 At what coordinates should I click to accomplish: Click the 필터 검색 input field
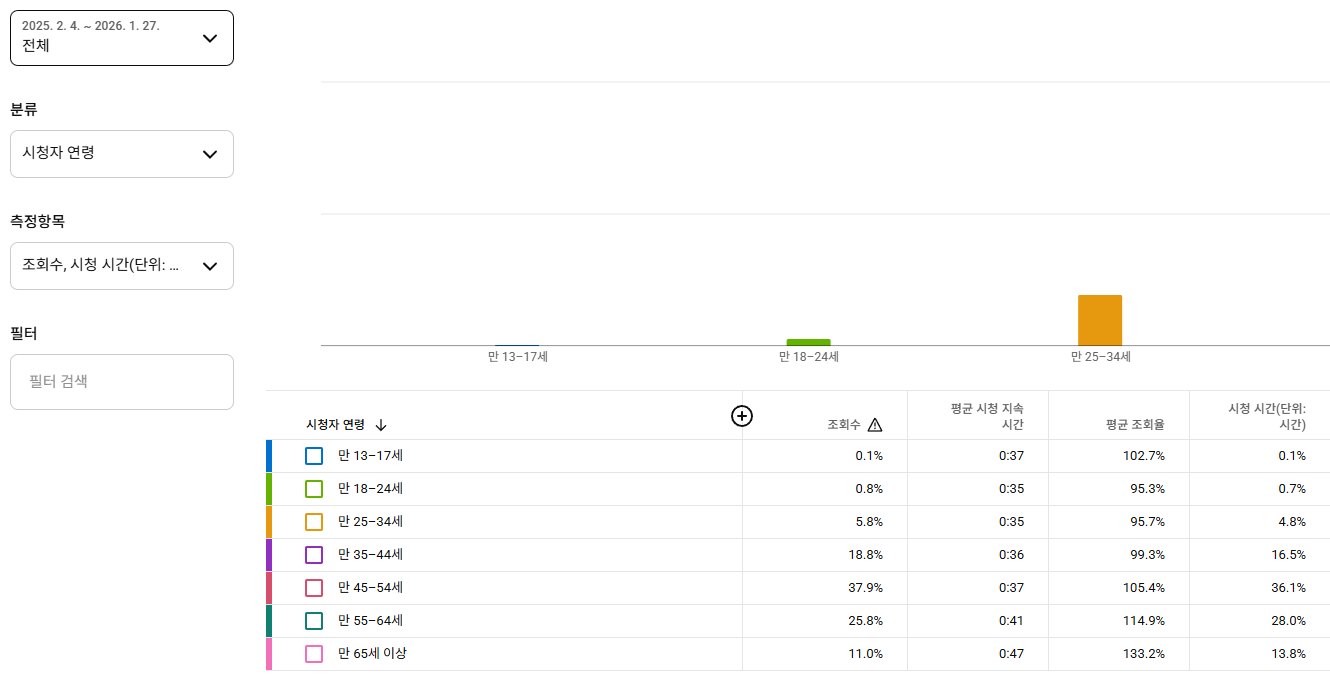point(122,381)
